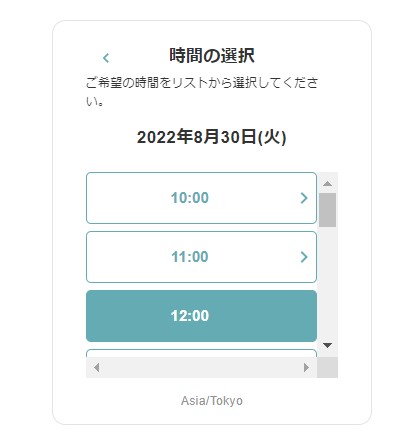Click the vertical scrollbar track below the thumb
Screen dimensions: 418x435
pos(327,283)
